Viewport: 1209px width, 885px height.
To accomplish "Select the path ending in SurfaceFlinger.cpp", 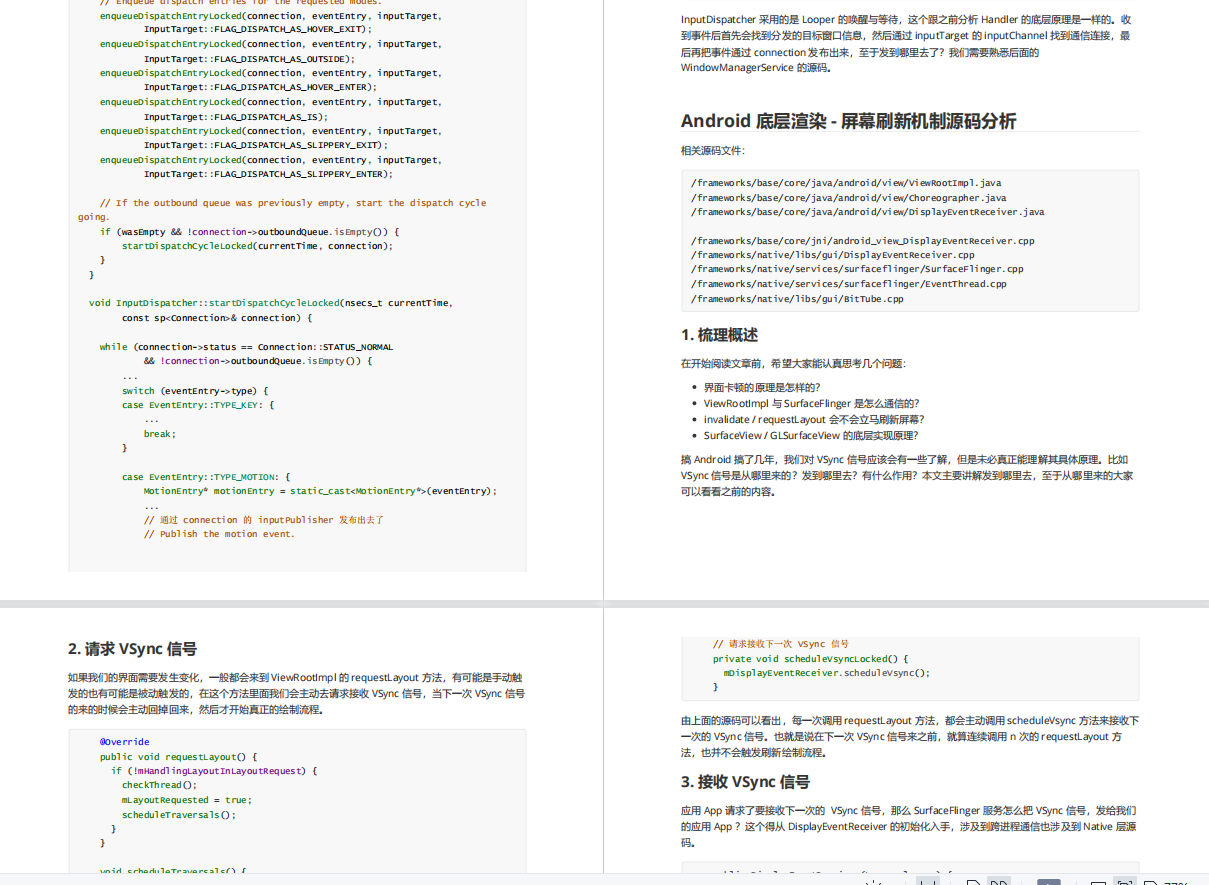I will click(x=857, y=269).
